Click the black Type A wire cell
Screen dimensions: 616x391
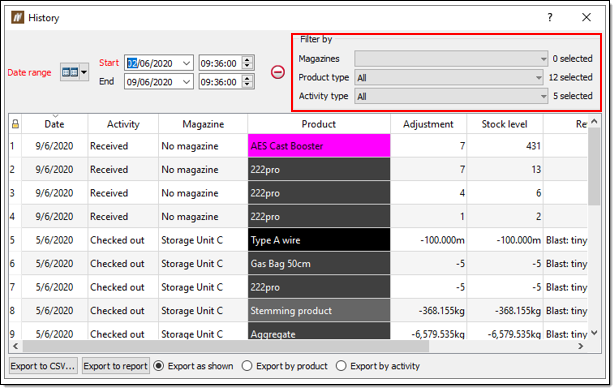coord(319,240)
